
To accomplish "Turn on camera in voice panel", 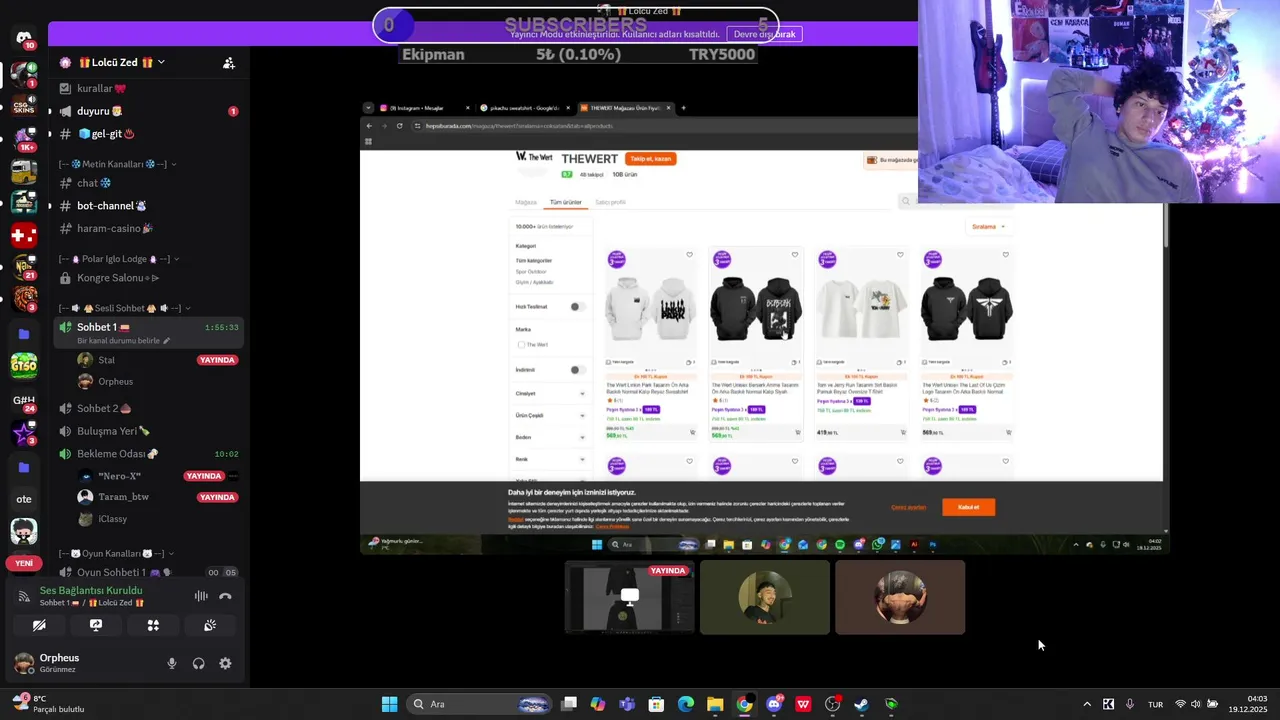I will (39, 625).
